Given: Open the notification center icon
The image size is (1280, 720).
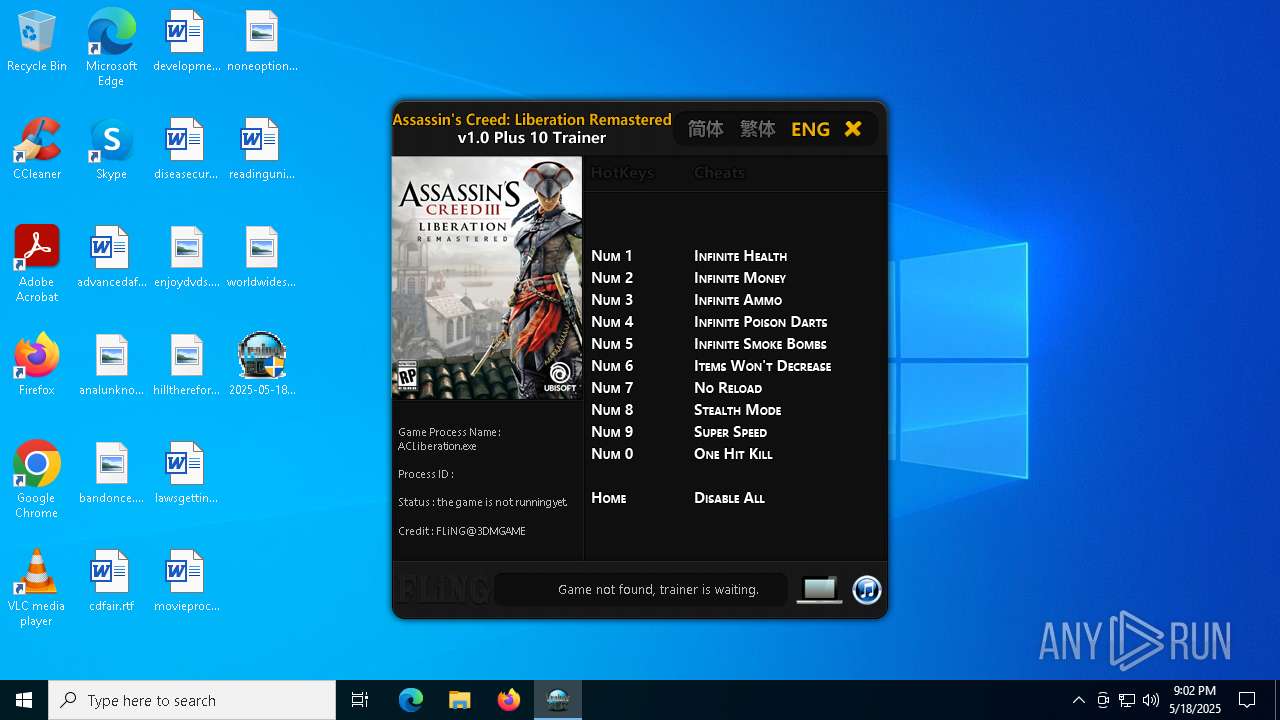Looking at the screenshot, I should click(x=1247, y=700).
